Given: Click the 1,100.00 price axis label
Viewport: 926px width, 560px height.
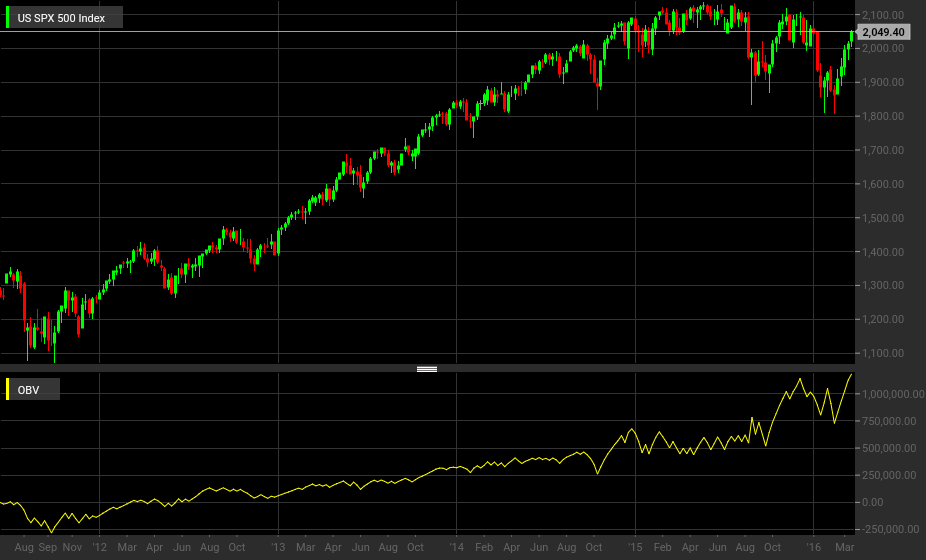Looking at the screenshot, I should click(x=883, y=353).
